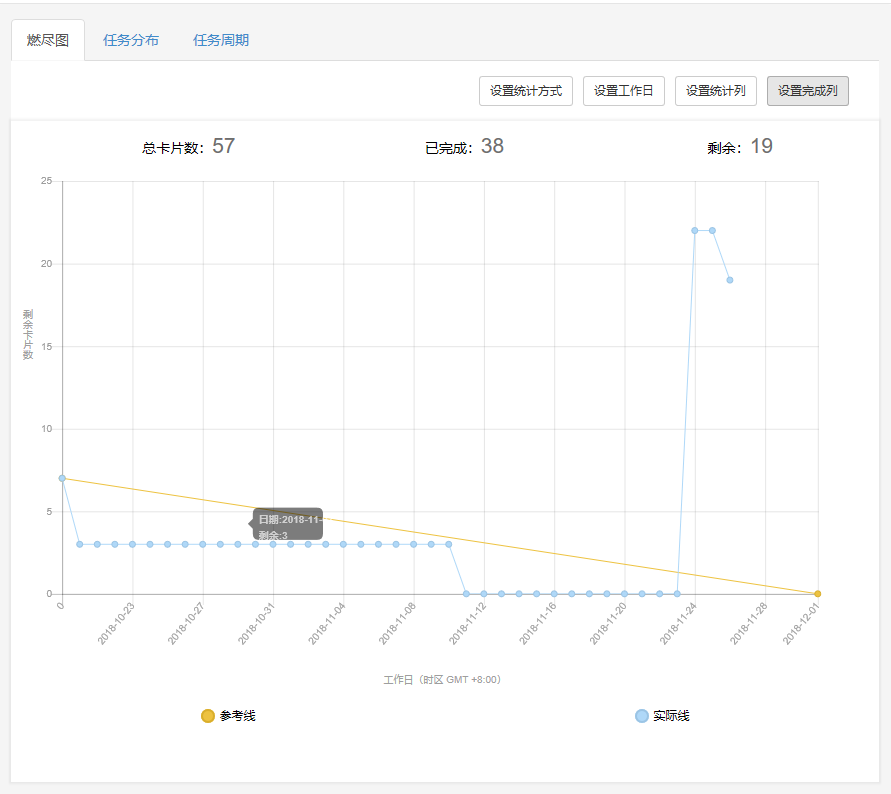Click the y-axis label 15
The width and height of the screenshot is (891, 794).
(46, 346)
